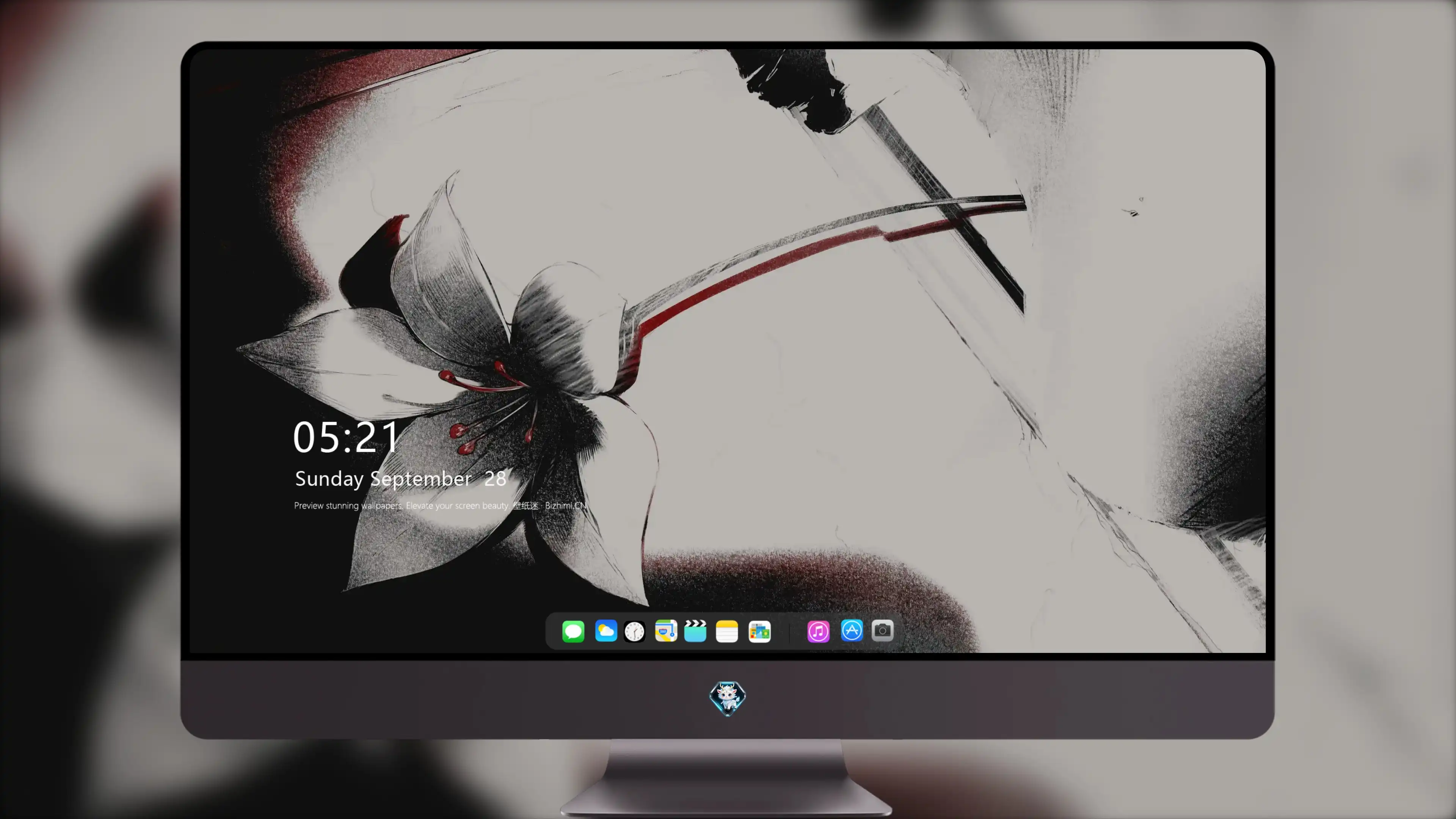This screenshot has height=819, width=1456.
Task: Open the Clock app in dock
Action: pos(634,631)
